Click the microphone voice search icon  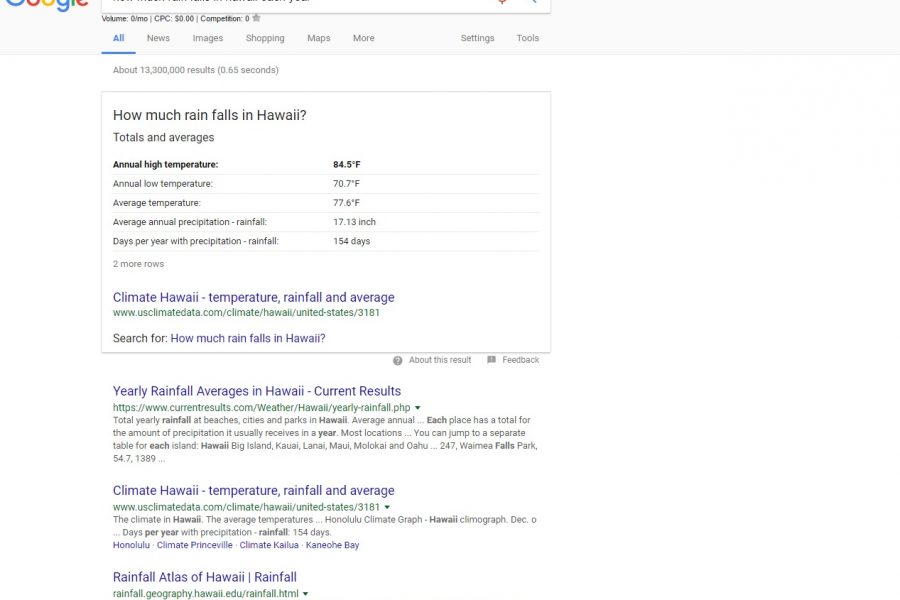[x=502, y=2]
